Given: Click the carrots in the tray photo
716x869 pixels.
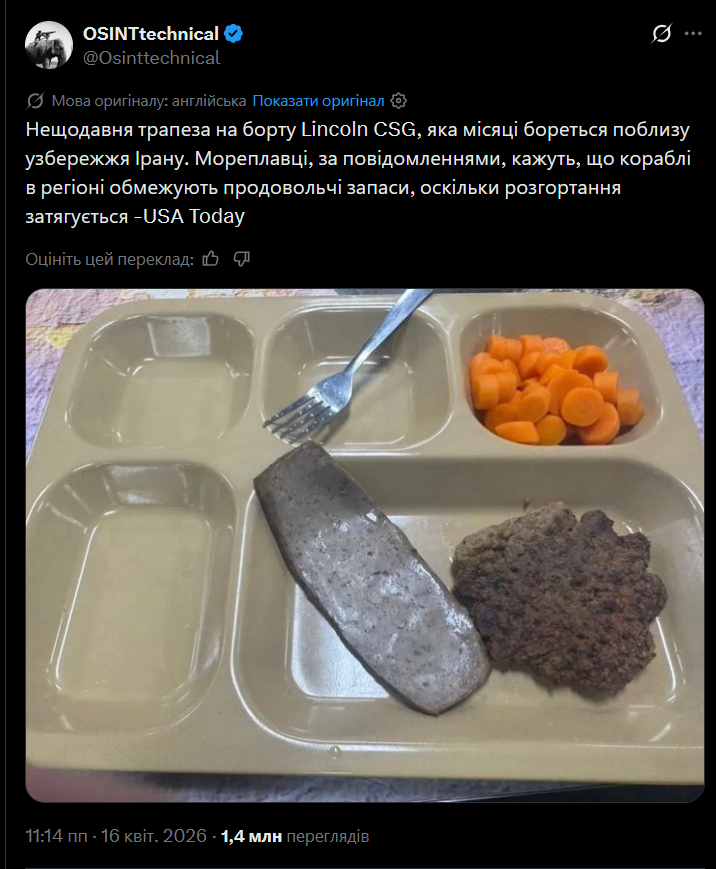Looking at the screenshot, I should click(556, 389).
